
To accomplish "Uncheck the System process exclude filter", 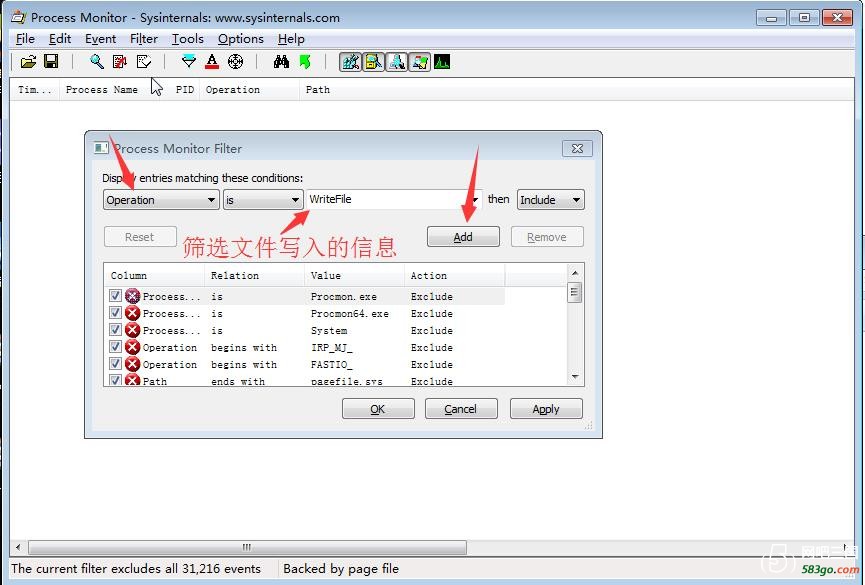I will point(115,329).
